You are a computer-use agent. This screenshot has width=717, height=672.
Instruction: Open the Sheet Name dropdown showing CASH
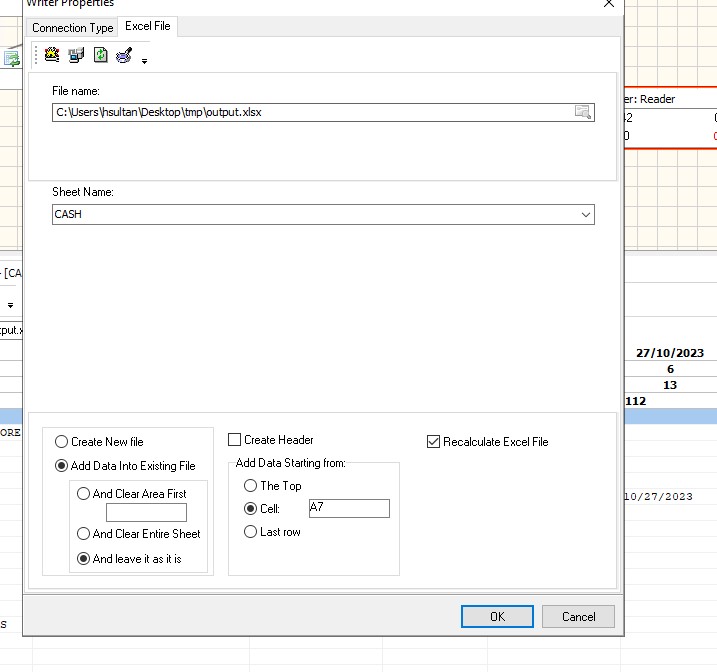click(323, 214)
